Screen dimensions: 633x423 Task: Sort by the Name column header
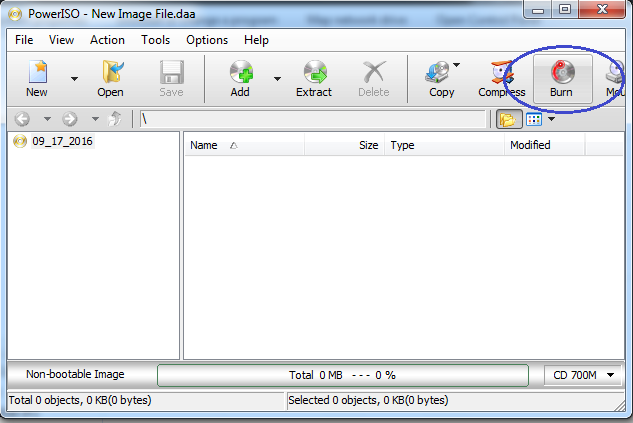coord(244,145)
